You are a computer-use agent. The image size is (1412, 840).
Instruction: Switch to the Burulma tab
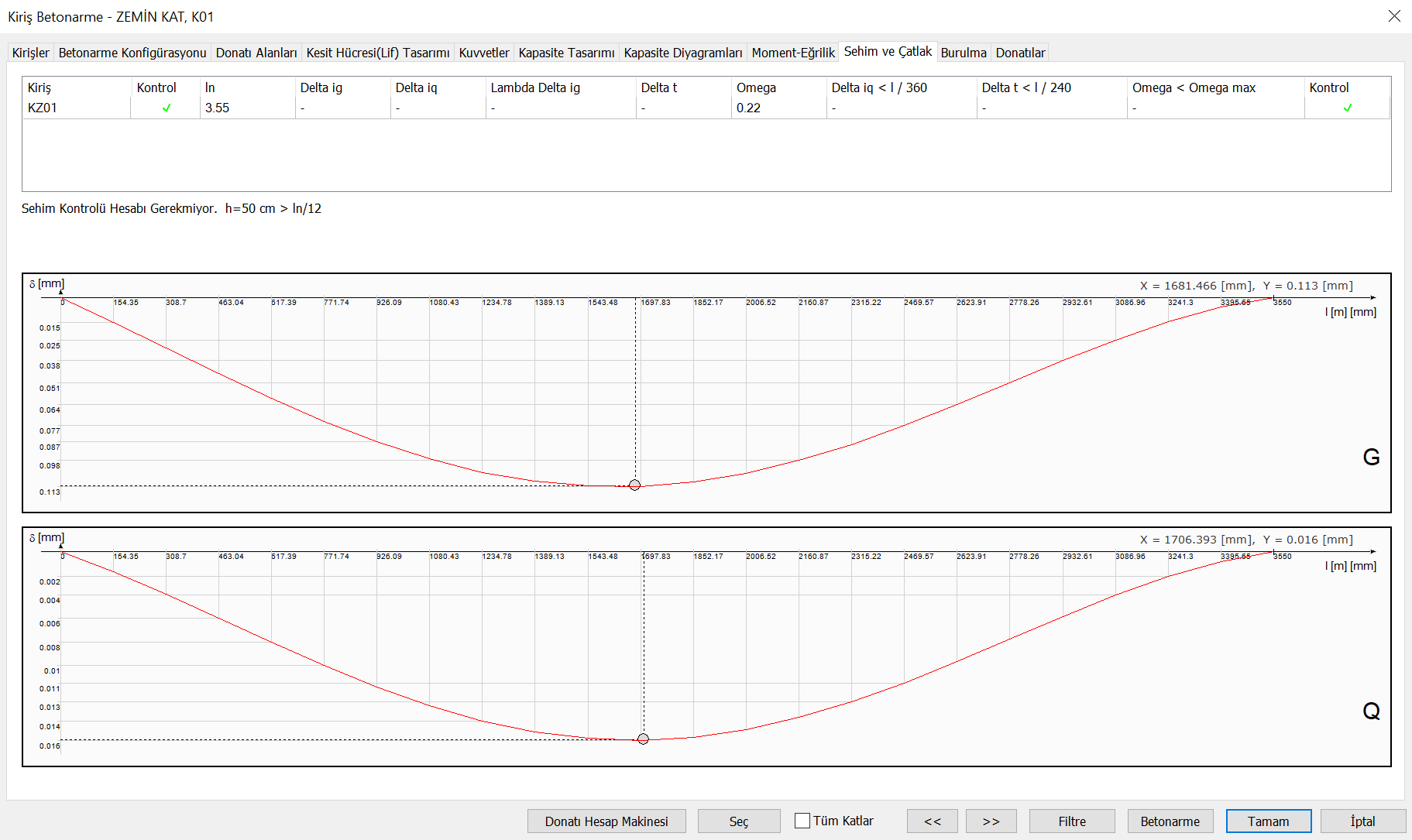(x=964, y=53)
